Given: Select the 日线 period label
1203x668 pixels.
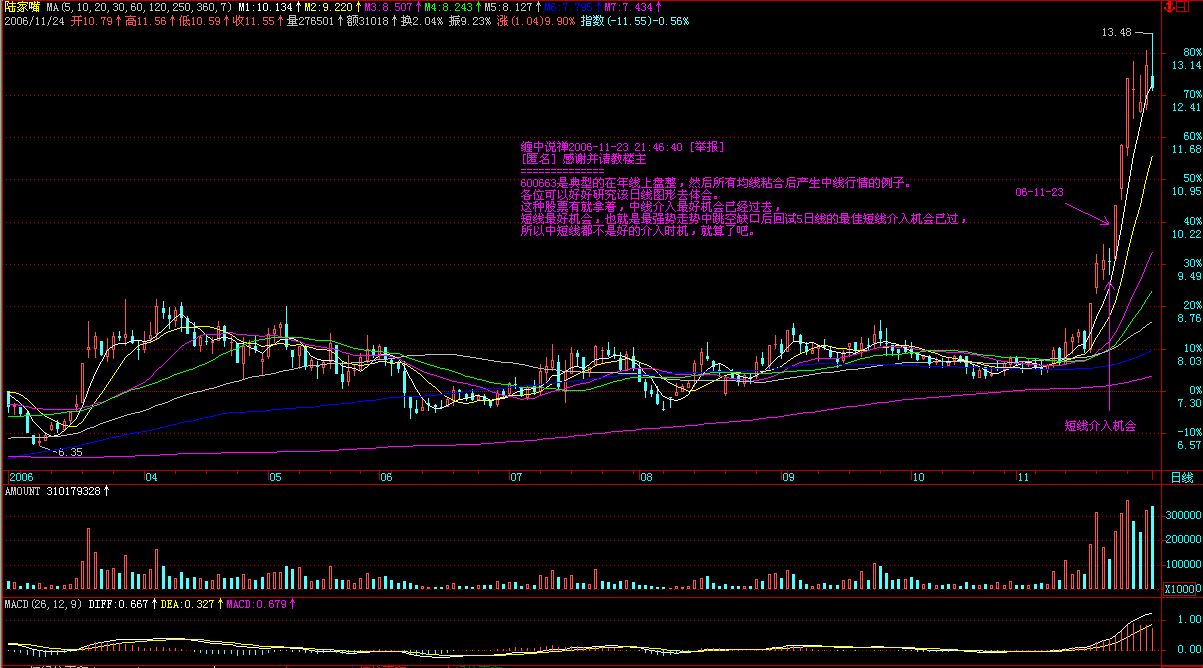Looking at the screenshot, I should click(x=1182, y=478).
